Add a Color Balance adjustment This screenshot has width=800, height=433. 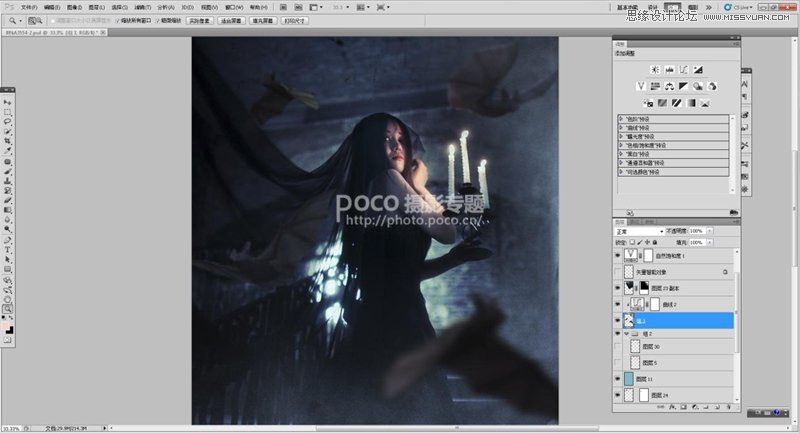click(x=669, y=86)
